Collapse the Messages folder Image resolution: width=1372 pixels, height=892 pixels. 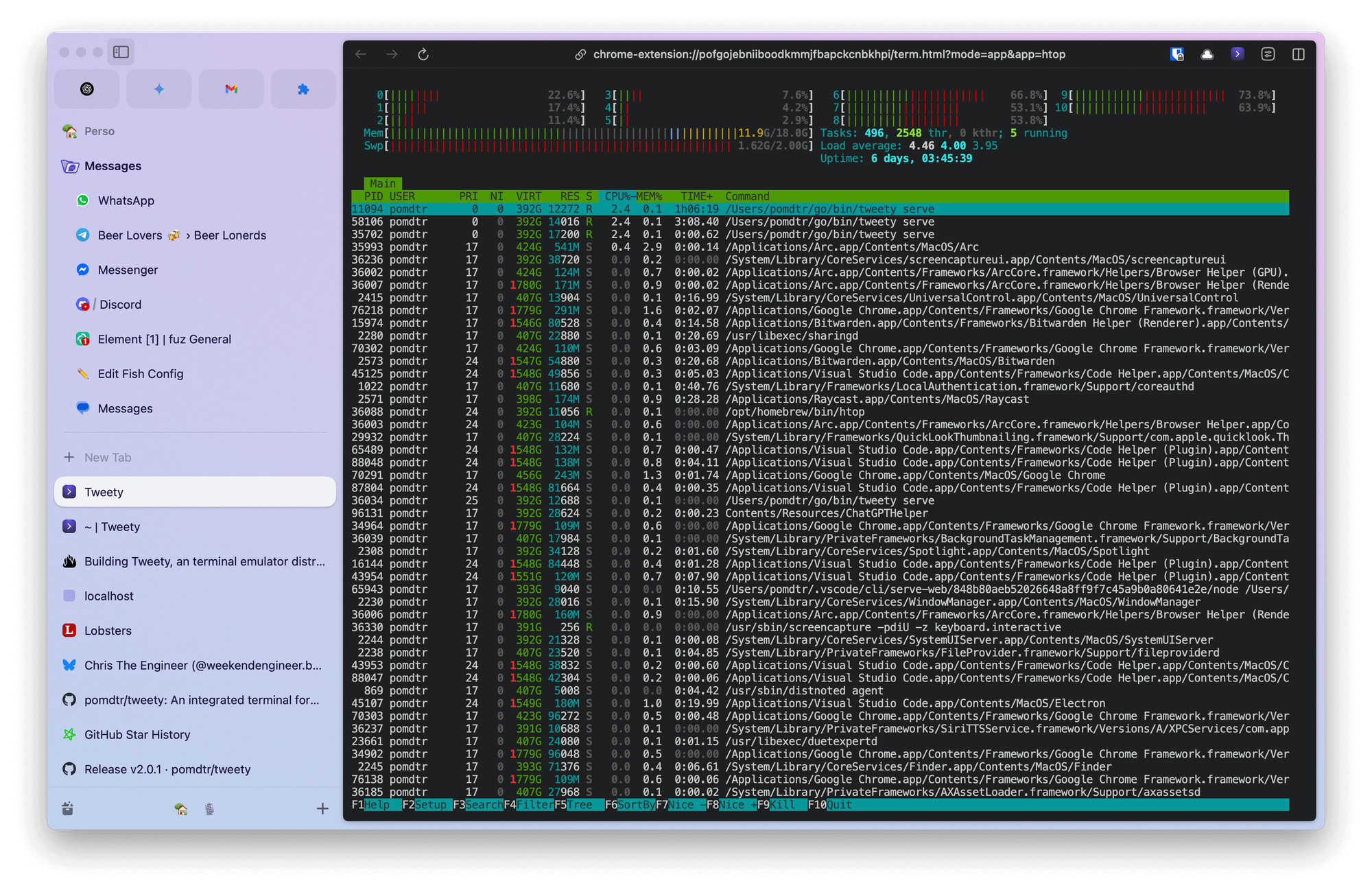click(x=195, y=166)
